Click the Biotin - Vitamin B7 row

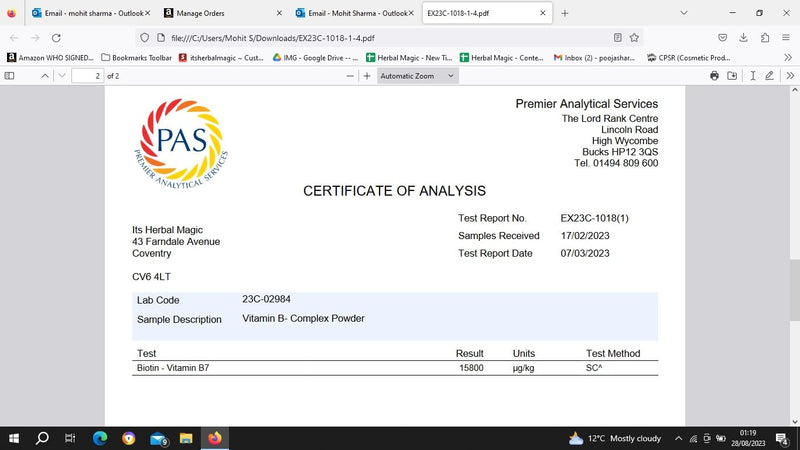pos(395,368)
